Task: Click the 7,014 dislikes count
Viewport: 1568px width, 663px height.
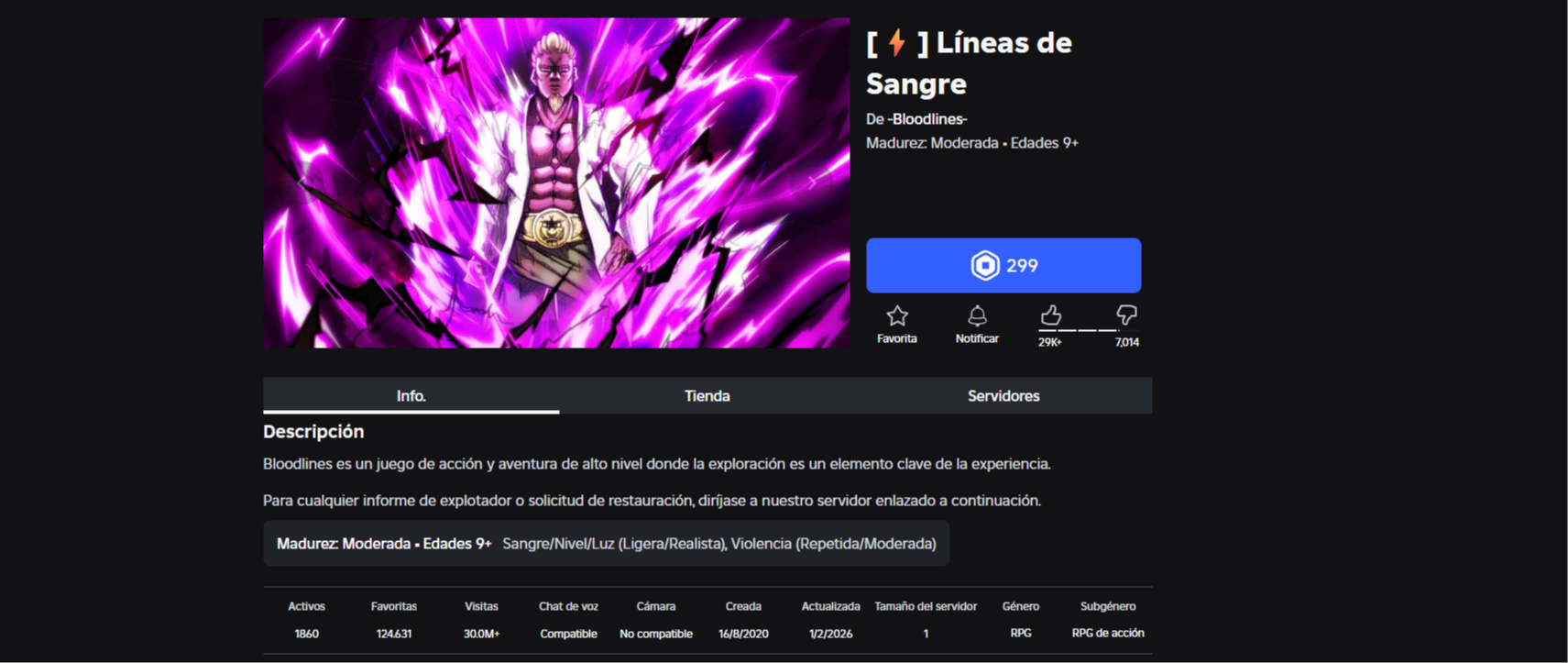Action: pos(1126,342)
